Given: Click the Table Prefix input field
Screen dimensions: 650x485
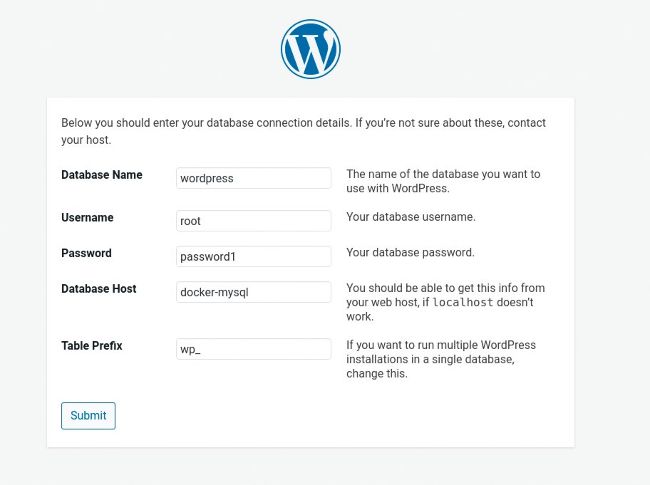Looking at the screenshot, I should coord(253,349).
